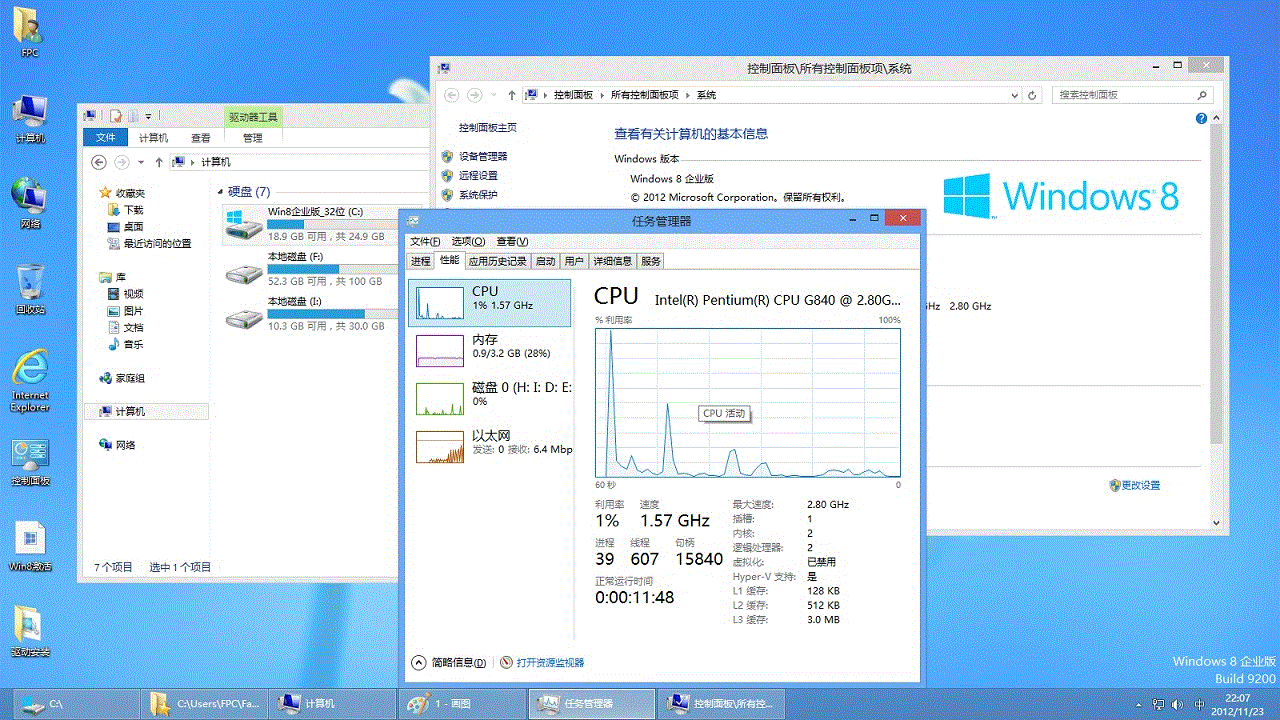Image resolution: width=1280 pixels, height=720 pixels.
Task: Open the 网络 desktop icon
Action: tap(29, 203)
